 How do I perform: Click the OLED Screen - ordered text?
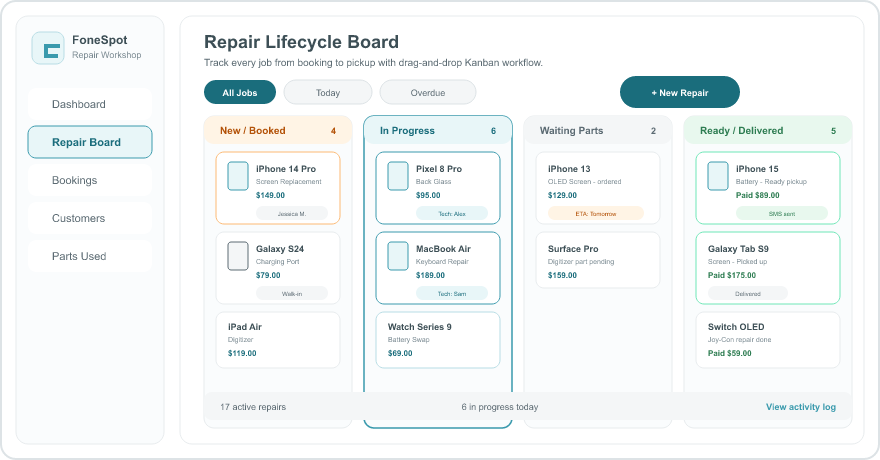click(584, 182)
